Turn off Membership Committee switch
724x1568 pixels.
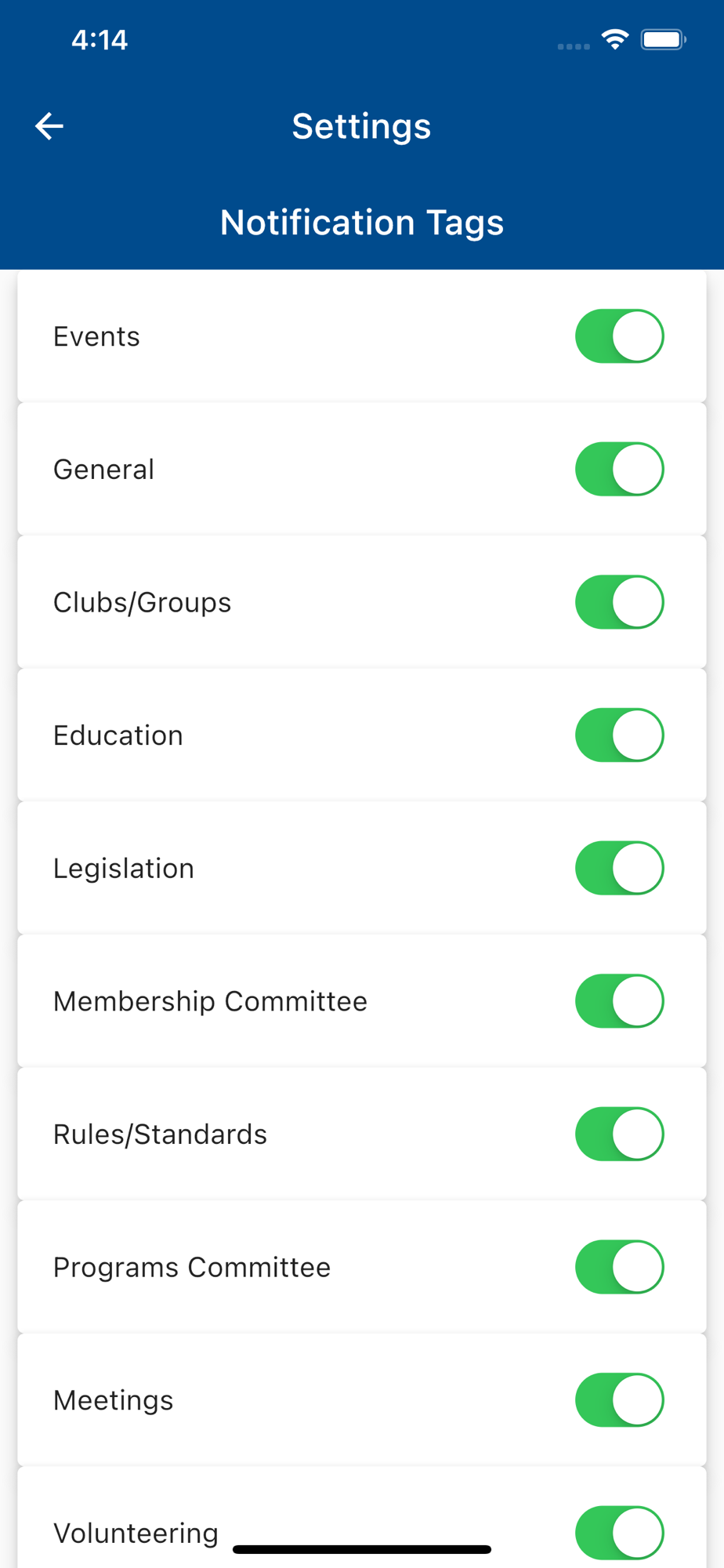[619, 1001]
